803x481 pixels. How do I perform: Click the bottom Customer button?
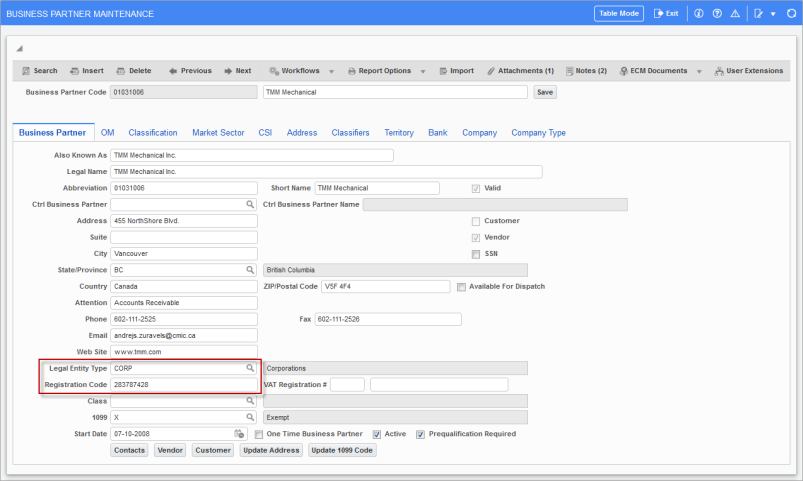tap(213, 450)
